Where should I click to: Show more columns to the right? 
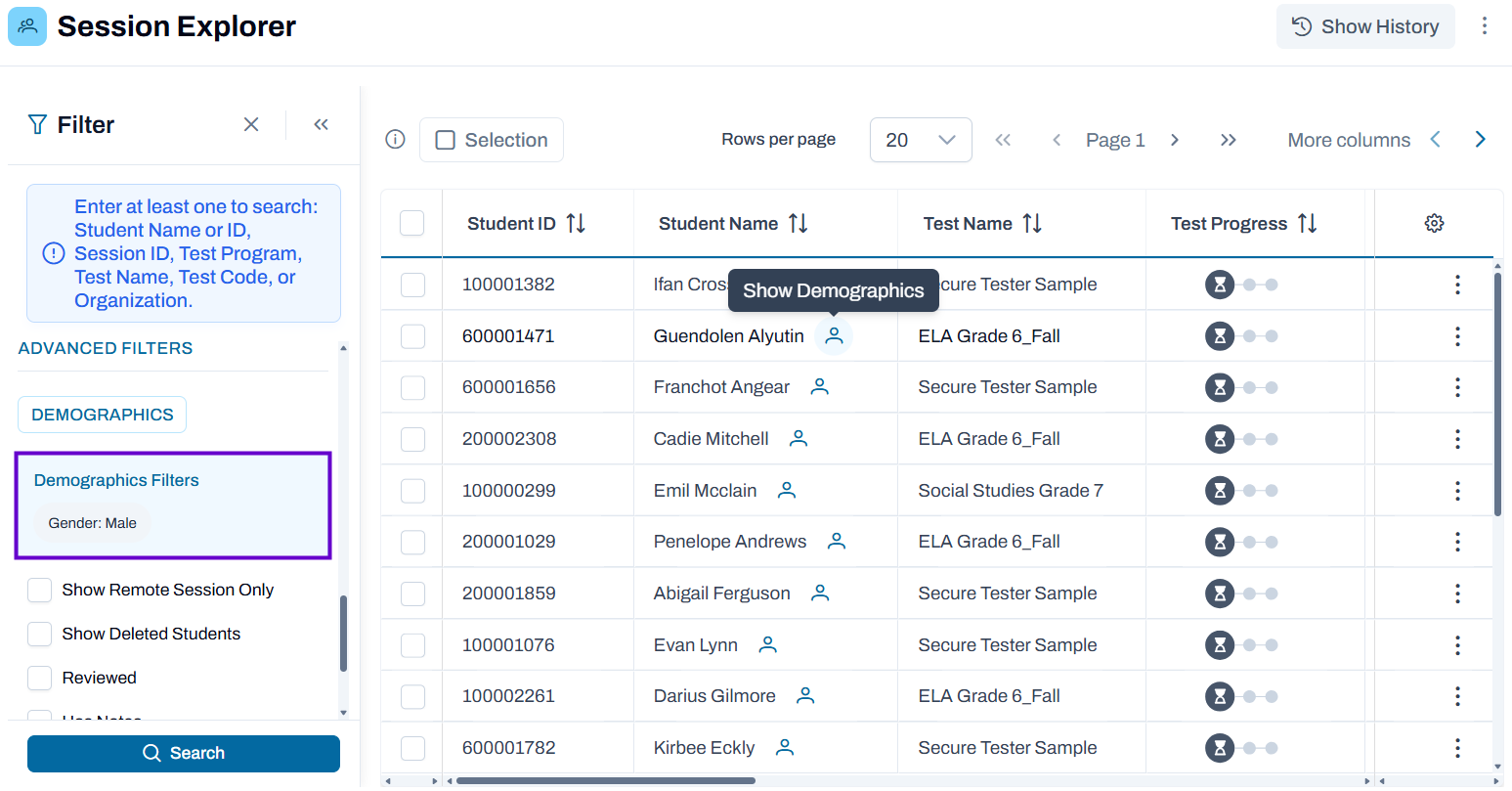tap(1480, 140)
